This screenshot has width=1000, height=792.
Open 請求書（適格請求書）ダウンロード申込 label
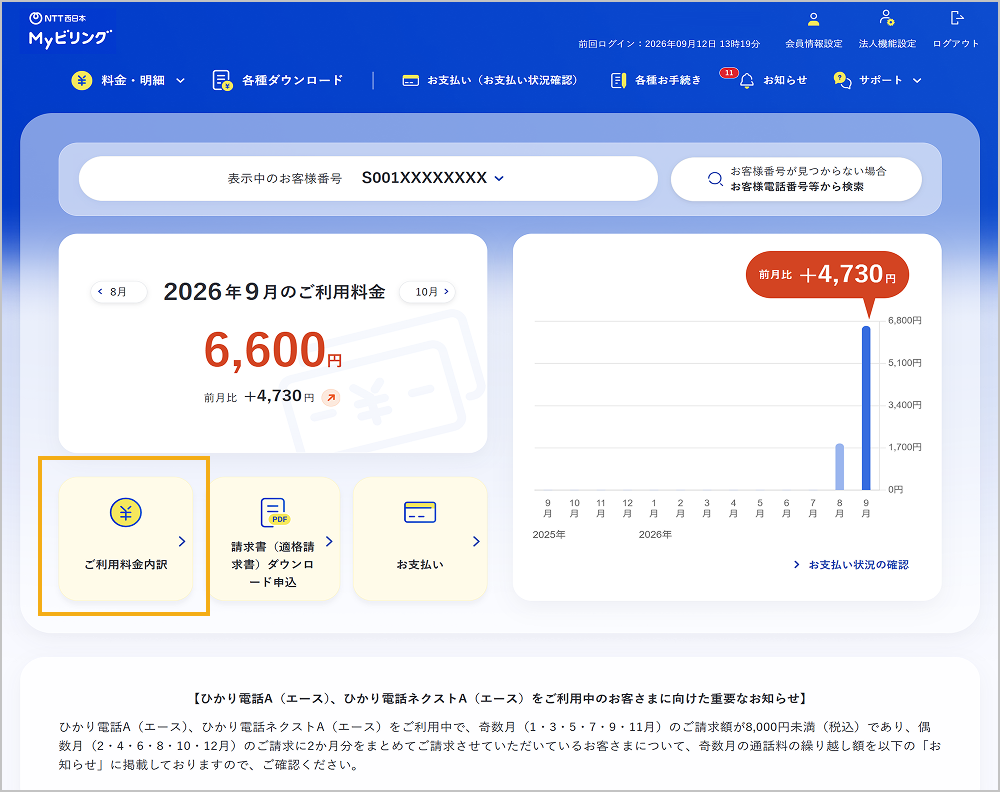273,564
